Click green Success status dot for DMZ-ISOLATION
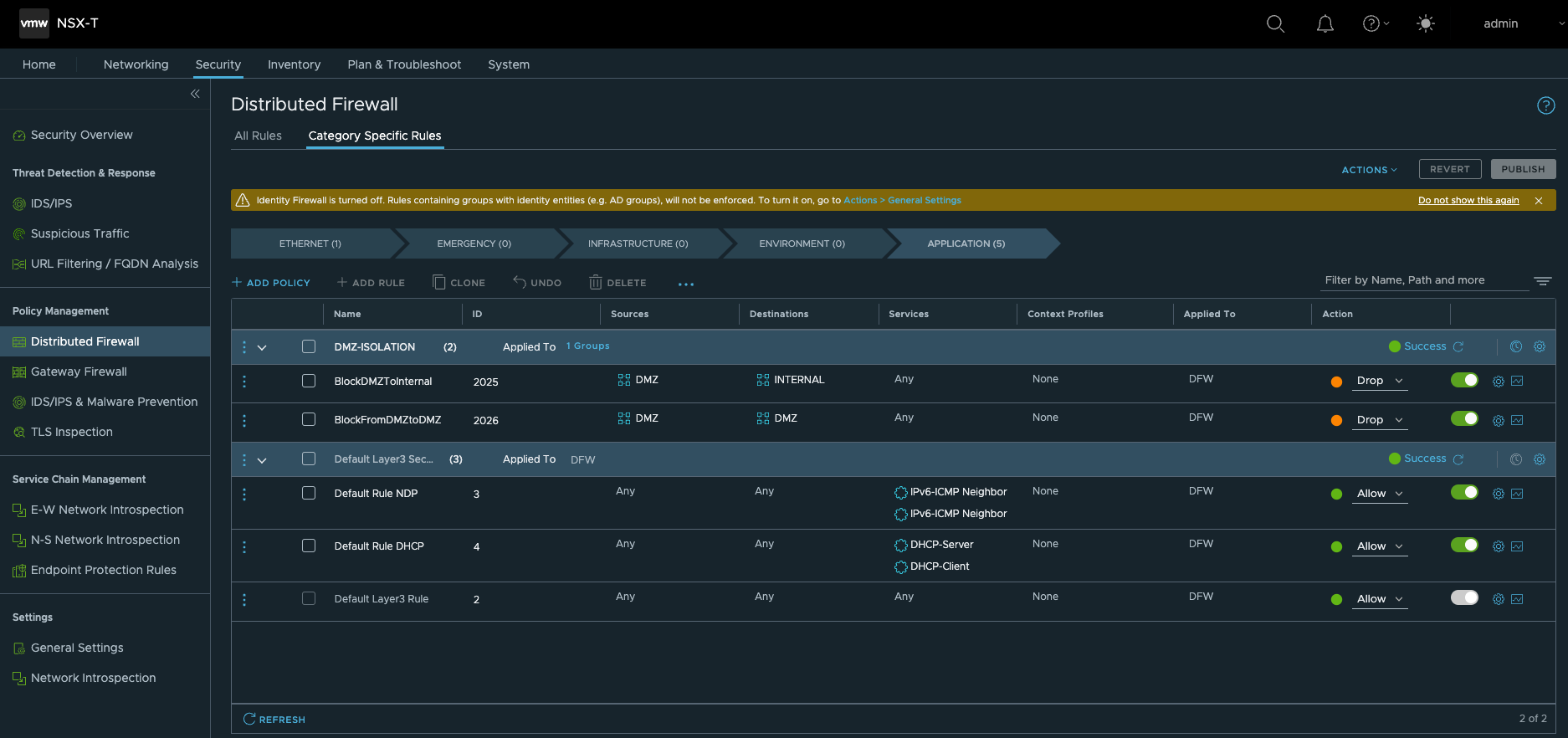 [x=1394, y=346]
